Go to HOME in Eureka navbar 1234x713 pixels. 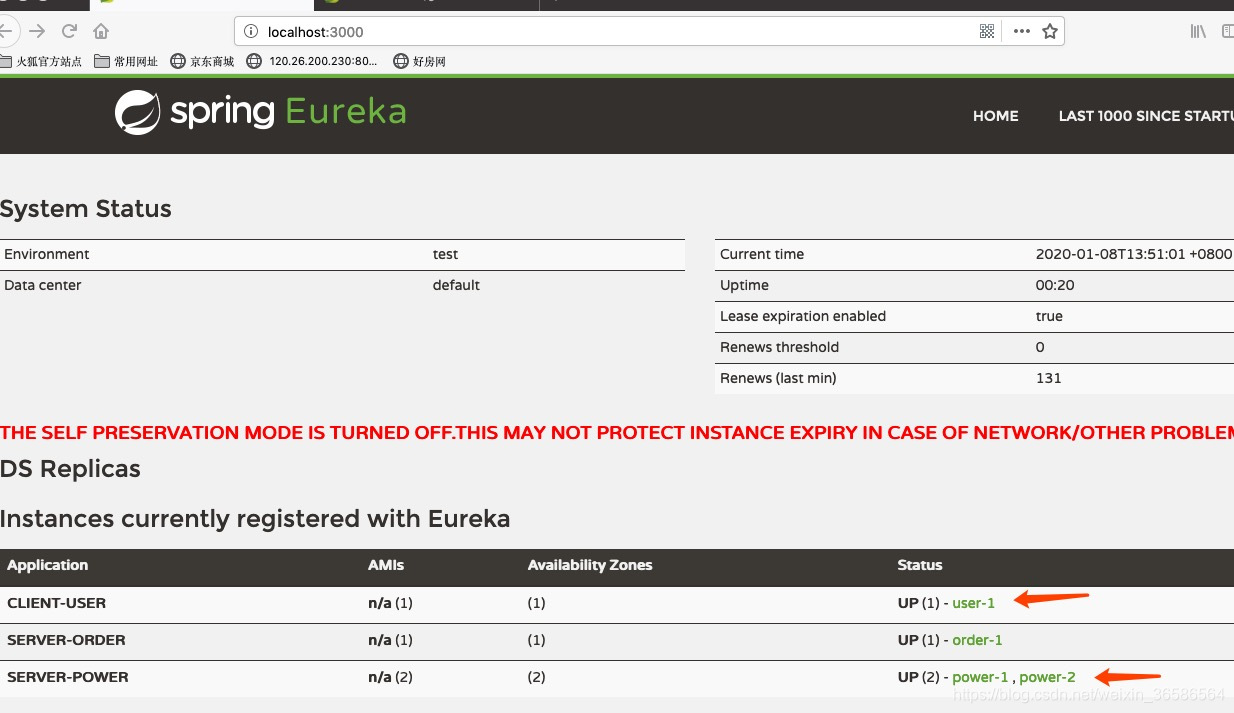tap(996, 116)
